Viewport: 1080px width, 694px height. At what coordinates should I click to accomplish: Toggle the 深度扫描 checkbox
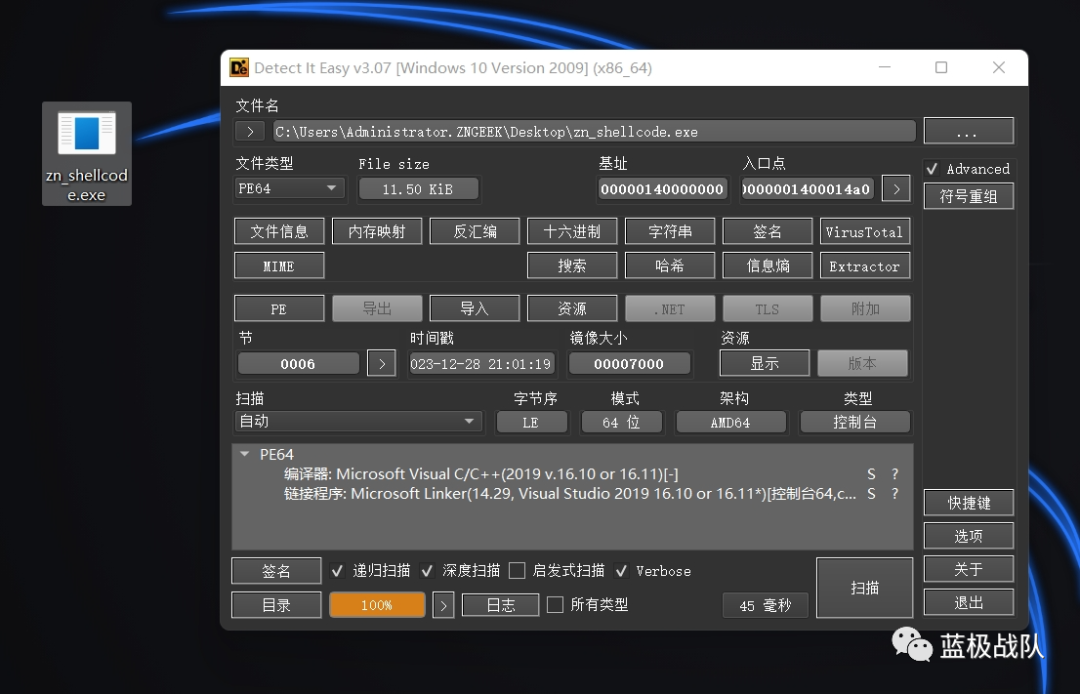427,571
